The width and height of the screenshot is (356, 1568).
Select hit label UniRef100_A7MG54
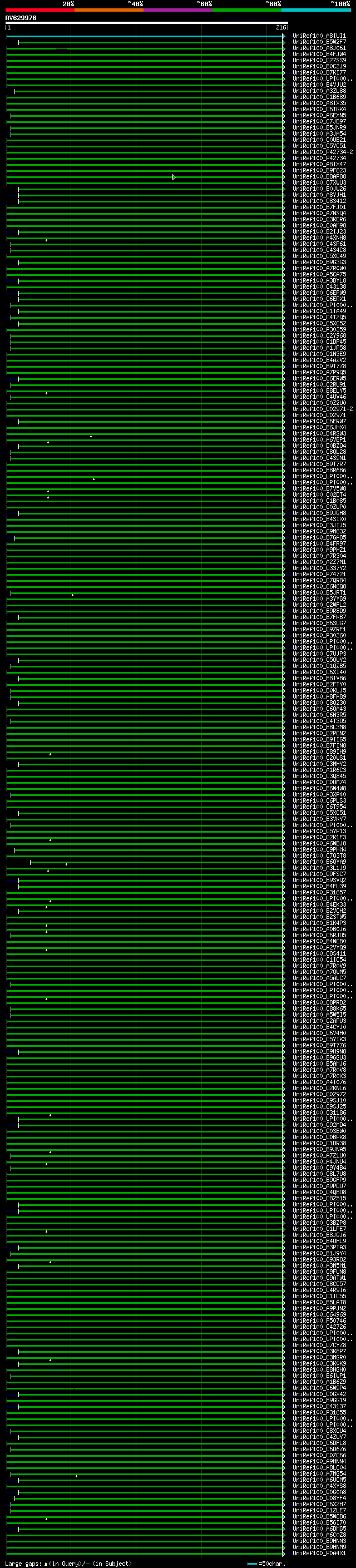pyautogui.click(x=319, y=1473)
